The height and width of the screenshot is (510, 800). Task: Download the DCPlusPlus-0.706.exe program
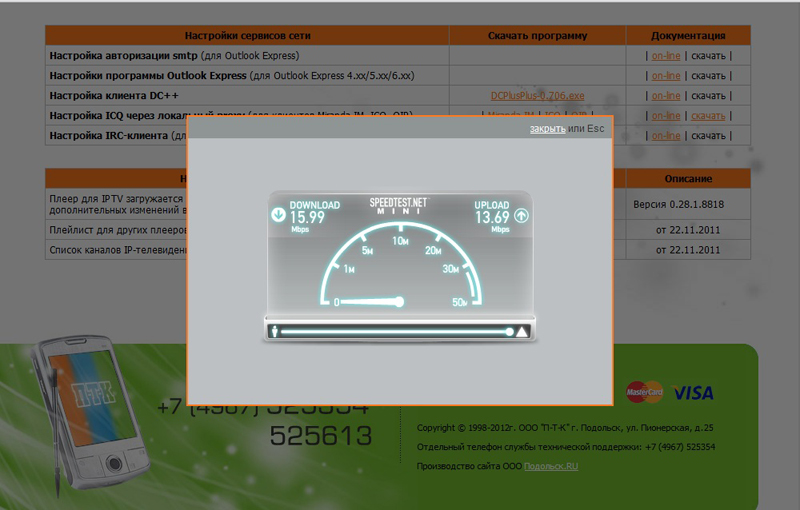pyautogui.click(x=537, y=96)
